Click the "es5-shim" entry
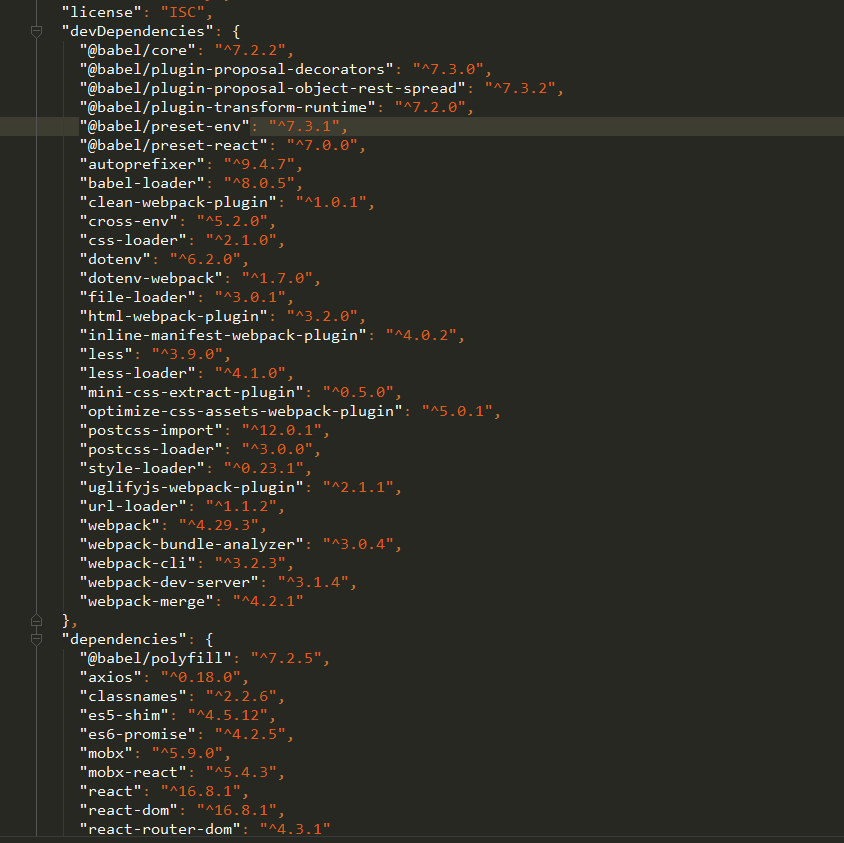844x843 pixels. coord(178,715)
